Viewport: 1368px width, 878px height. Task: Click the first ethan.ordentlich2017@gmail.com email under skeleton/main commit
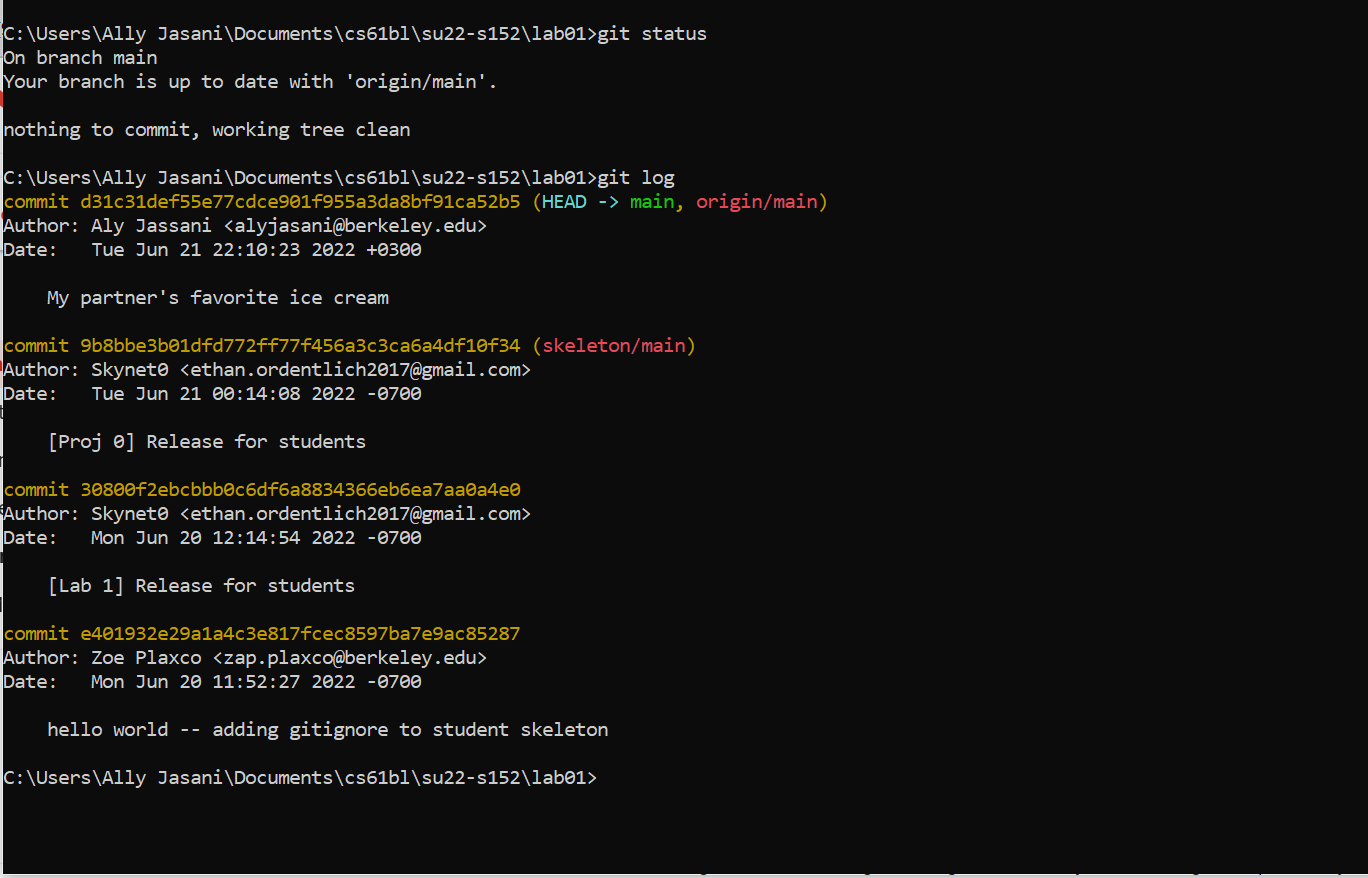pyautogui.click(x=355, y=370)
